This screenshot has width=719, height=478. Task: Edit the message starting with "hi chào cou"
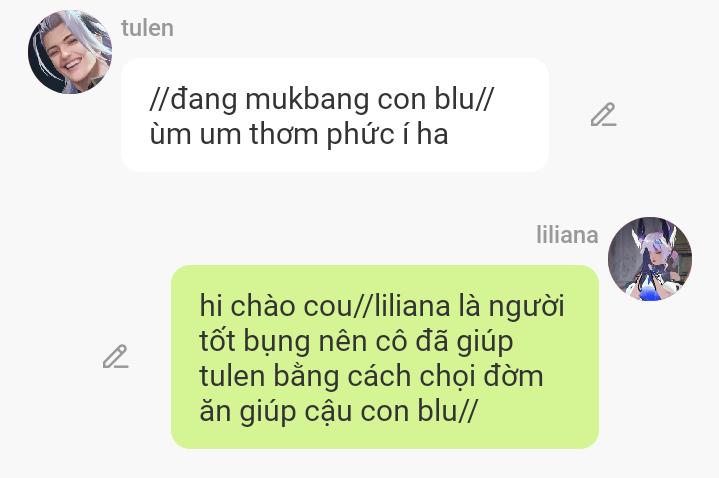(x=116, y=356)
